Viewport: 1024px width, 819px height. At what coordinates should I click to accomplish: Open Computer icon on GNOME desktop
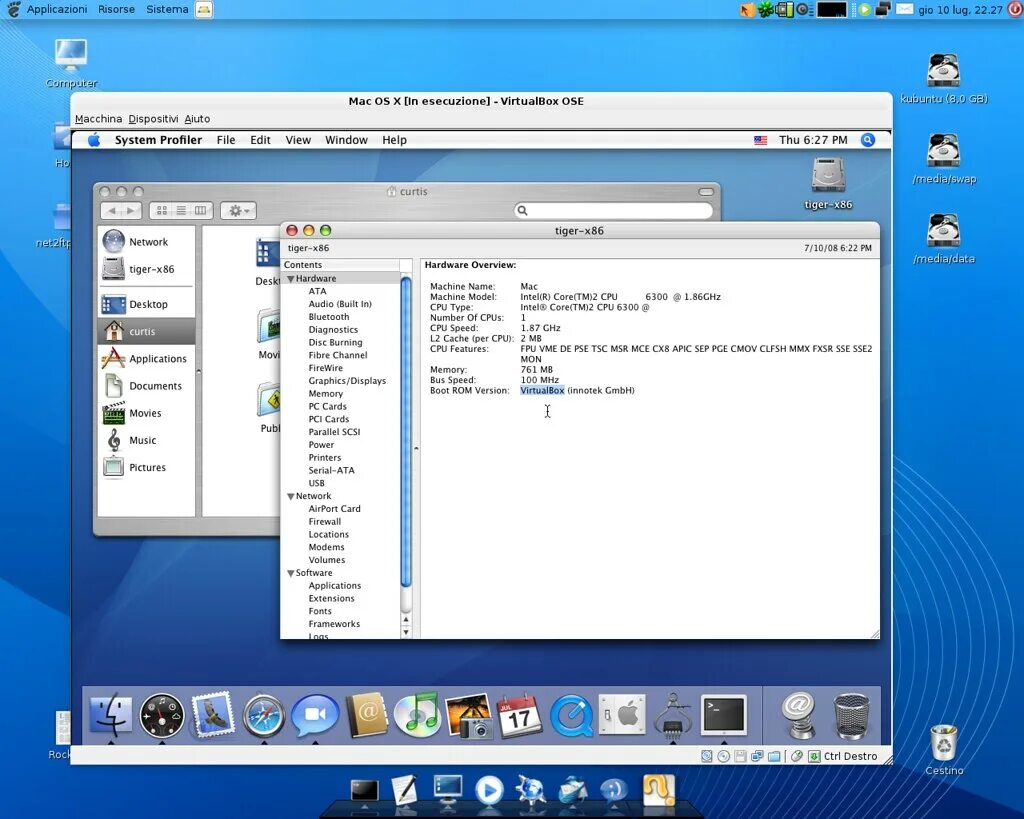tap(71, 63)
